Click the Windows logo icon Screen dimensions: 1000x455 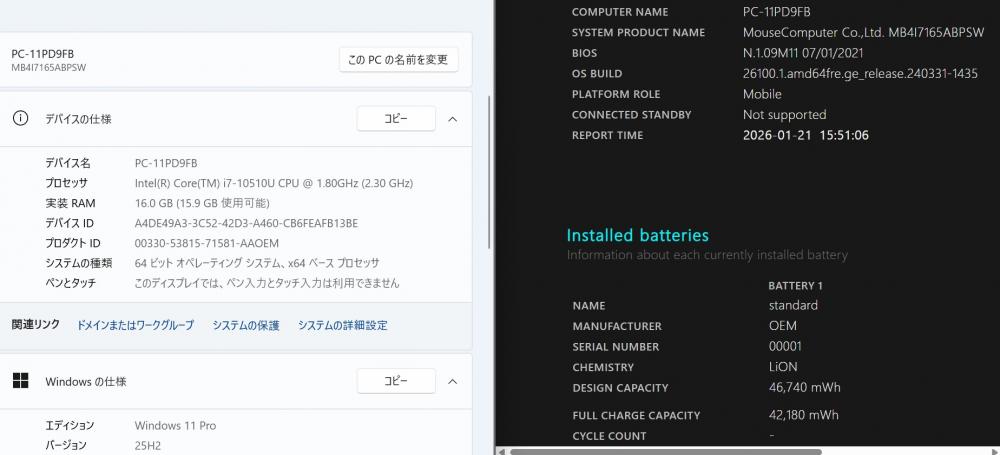(20, 381)
